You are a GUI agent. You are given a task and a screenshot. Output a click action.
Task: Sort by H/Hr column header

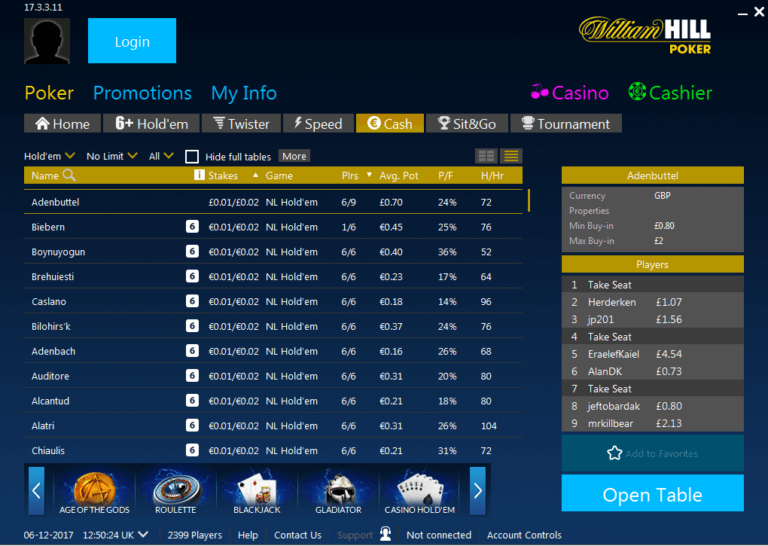[492, 175]
